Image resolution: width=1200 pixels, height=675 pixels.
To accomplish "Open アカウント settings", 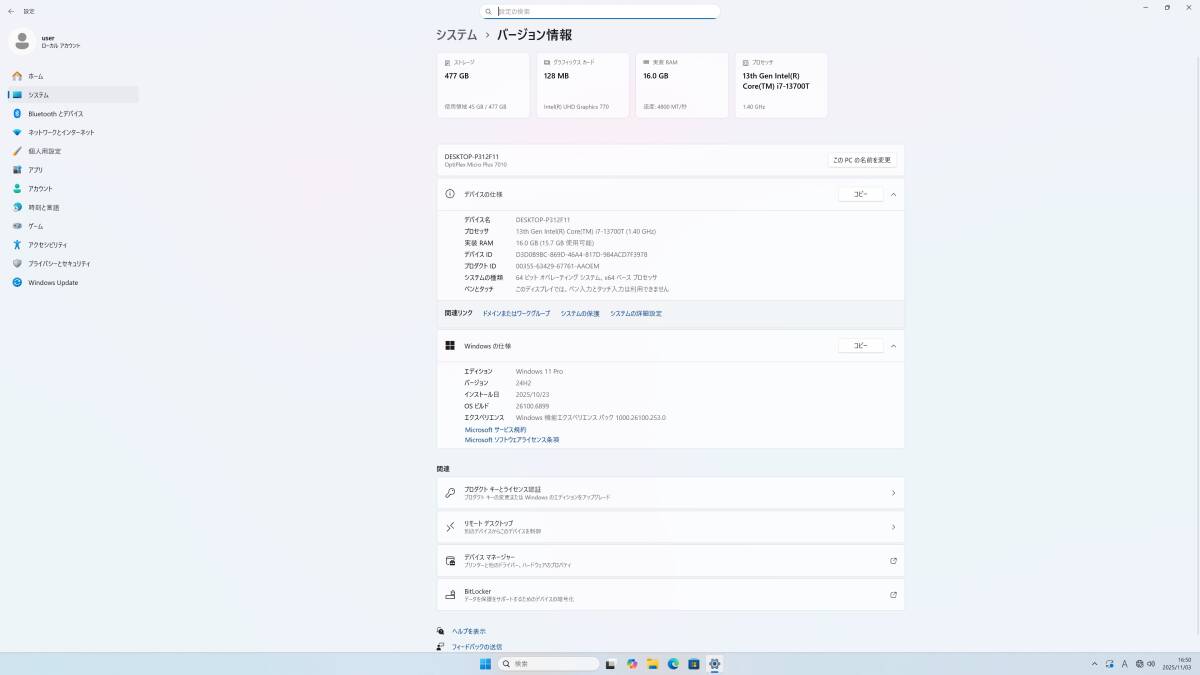I will coord(40,189).
